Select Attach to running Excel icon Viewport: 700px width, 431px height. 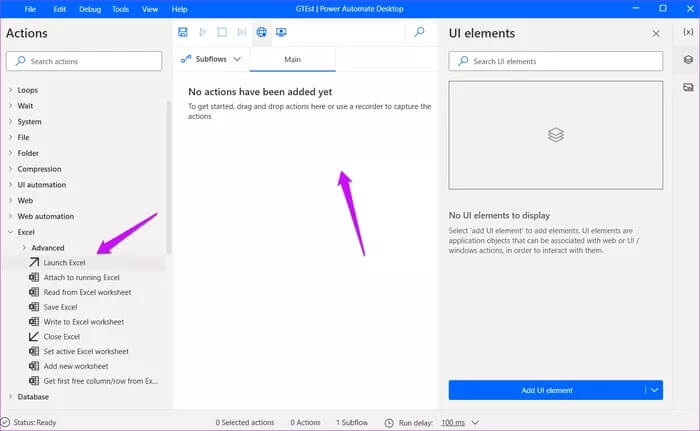click(x=34, y=277)
